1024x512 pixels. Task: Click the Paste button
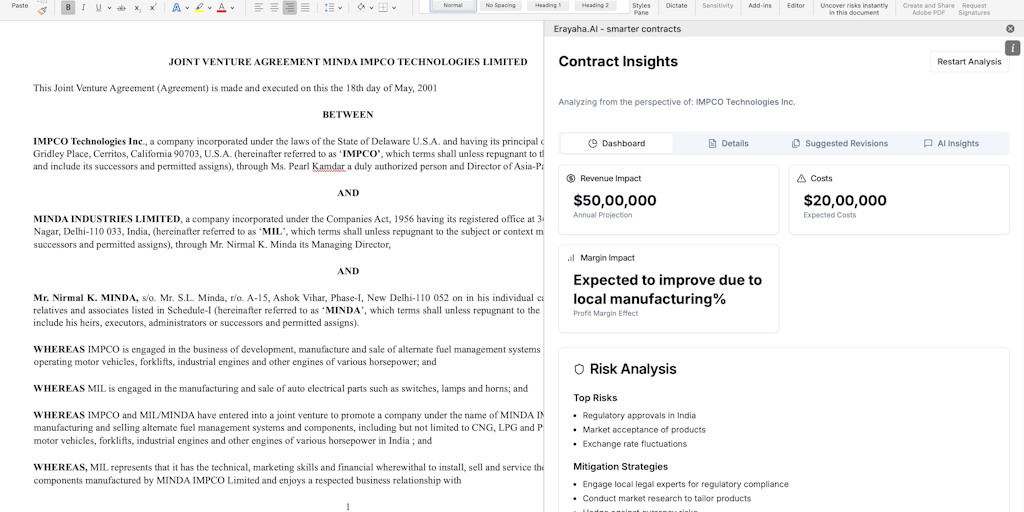click(x=20, y=5)
